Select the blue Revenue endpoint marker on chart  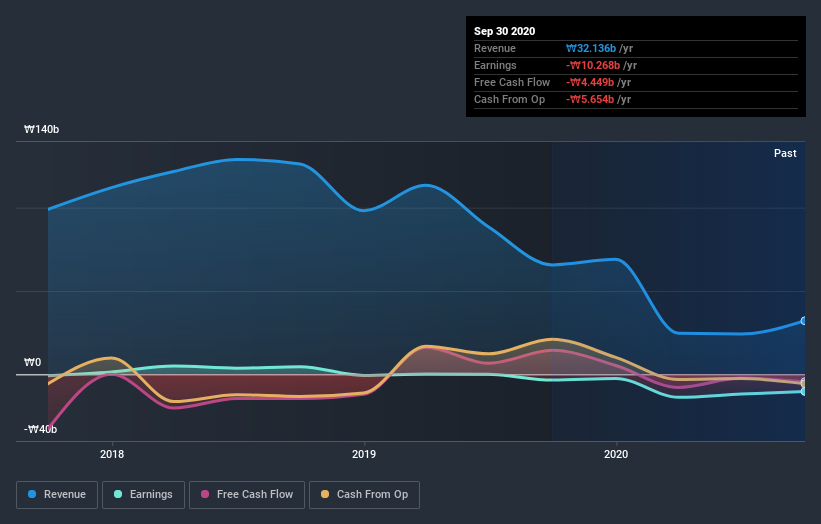point(804,321)
